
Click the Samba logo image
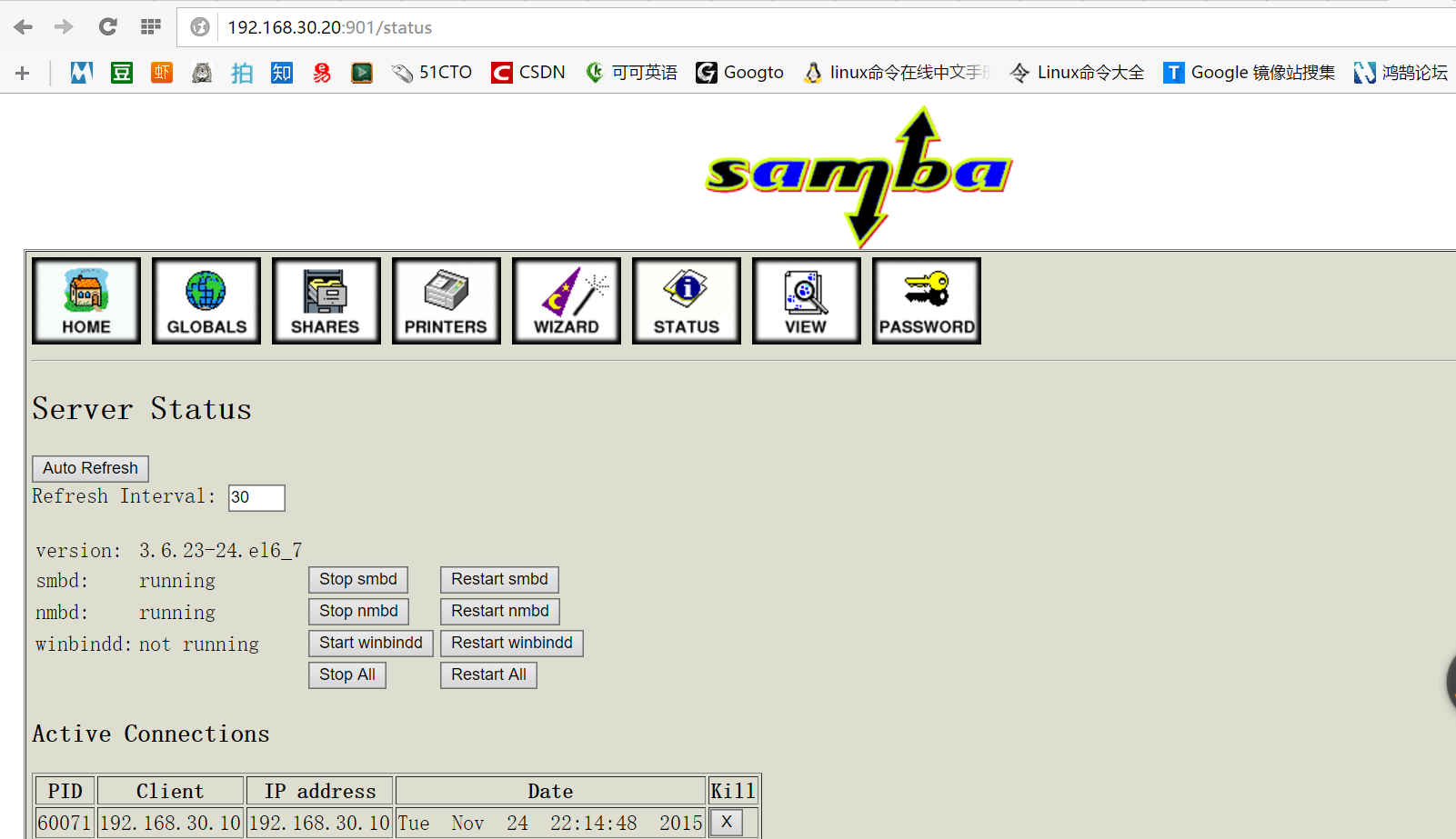(x=859, y=177)
